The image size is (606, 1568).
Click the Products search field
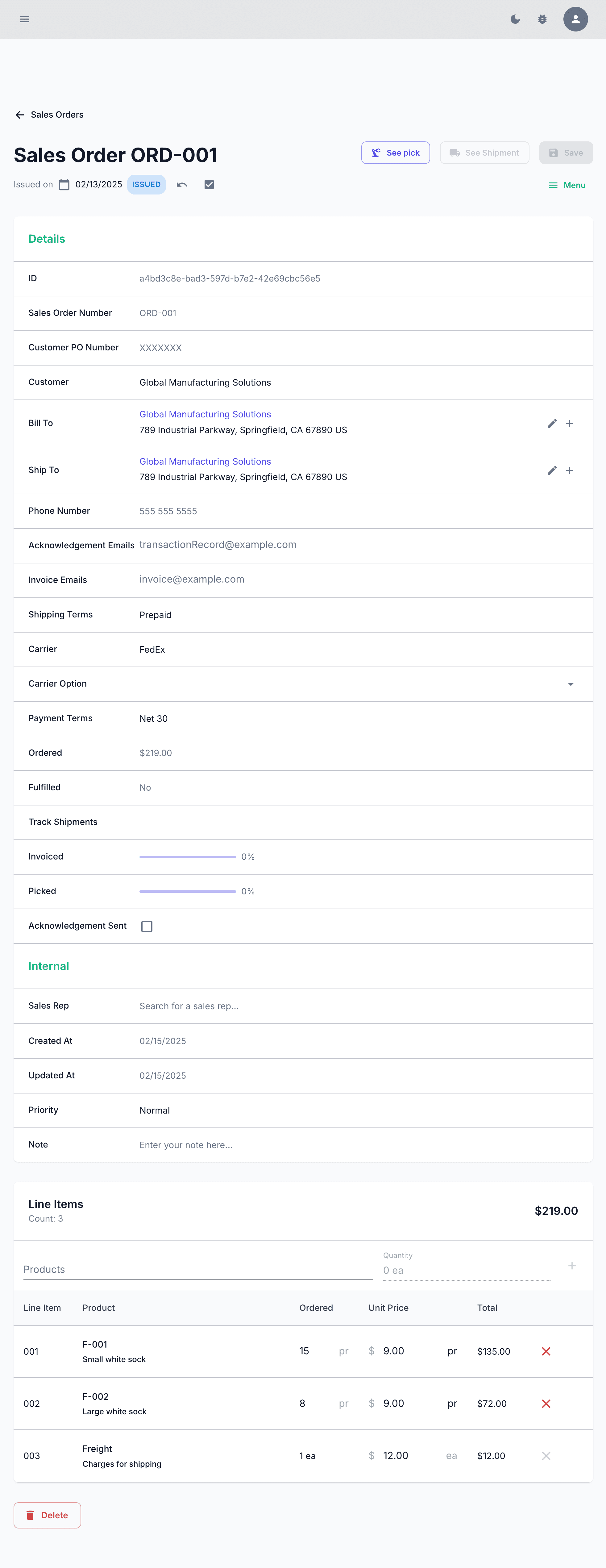[x=198, y=1270]
